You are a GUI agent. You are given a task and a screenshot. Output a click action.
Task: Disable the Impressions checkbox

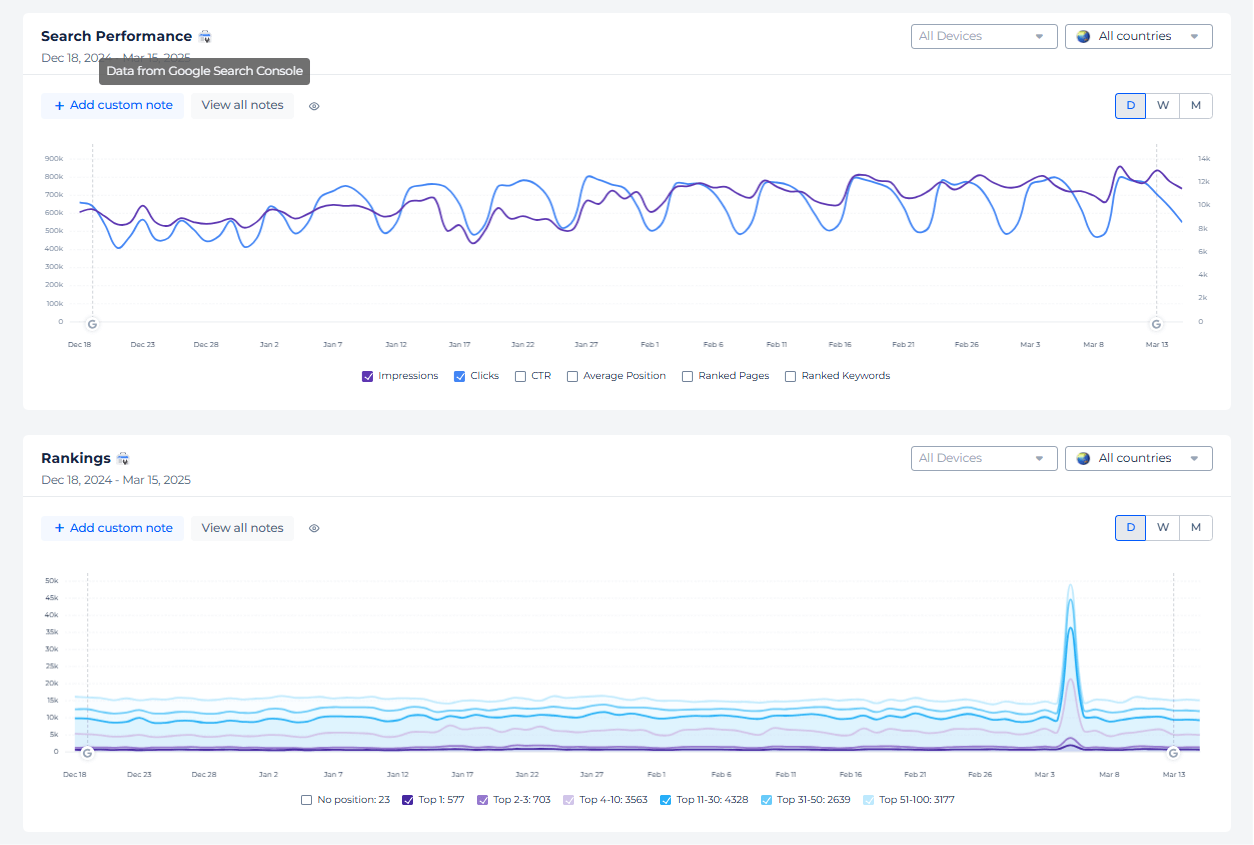(x=368, y=376)
